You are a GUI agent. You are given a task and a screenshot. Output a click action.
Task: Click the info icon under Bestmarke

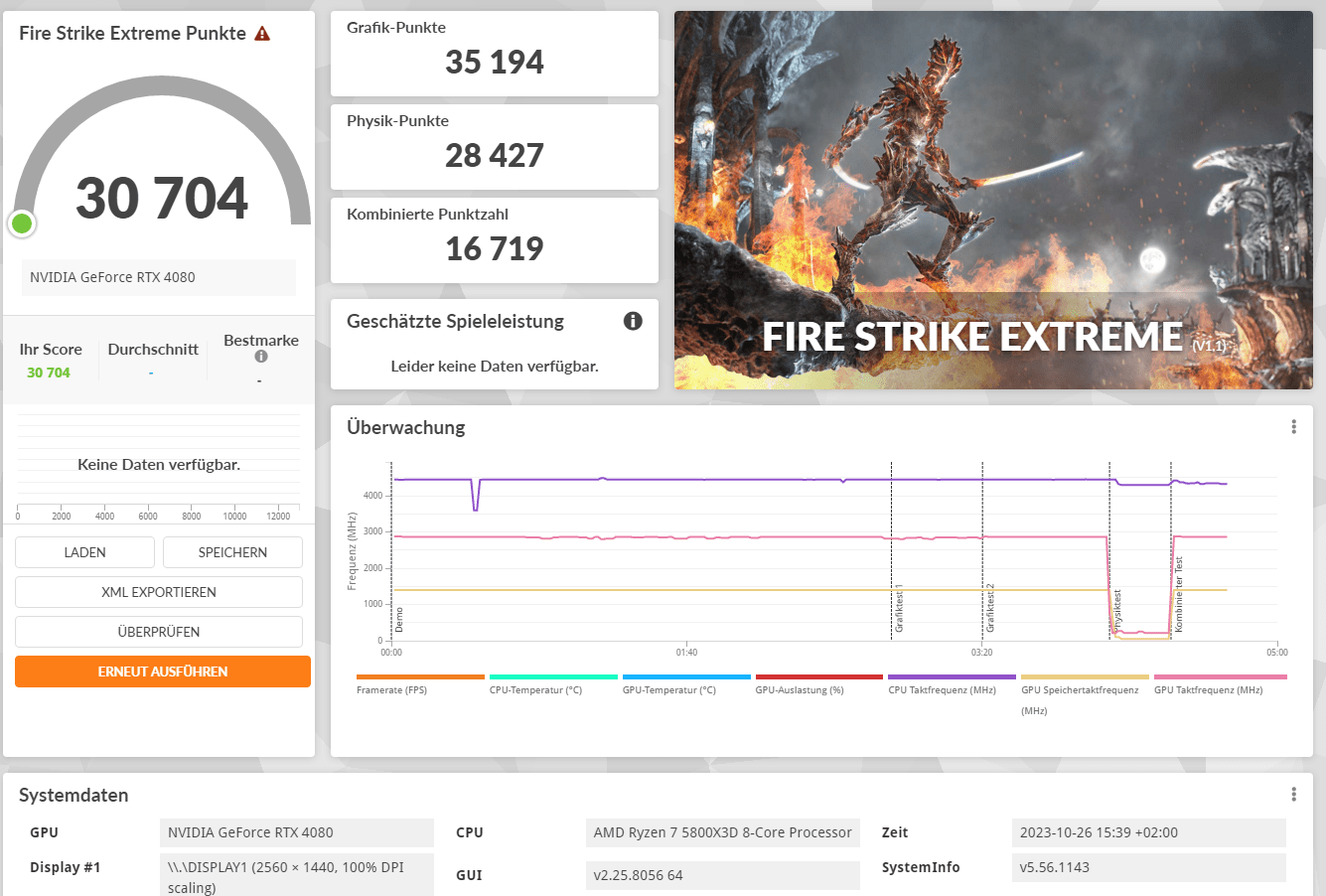(260, 357)
